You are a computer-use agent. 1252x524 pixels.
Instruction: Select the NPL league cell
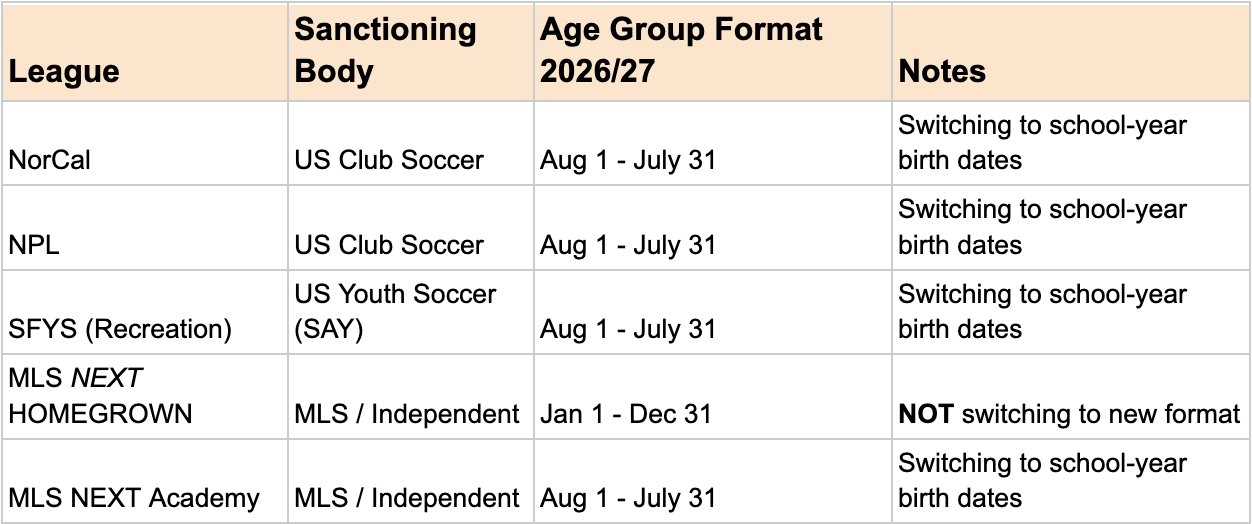(145, 227)
